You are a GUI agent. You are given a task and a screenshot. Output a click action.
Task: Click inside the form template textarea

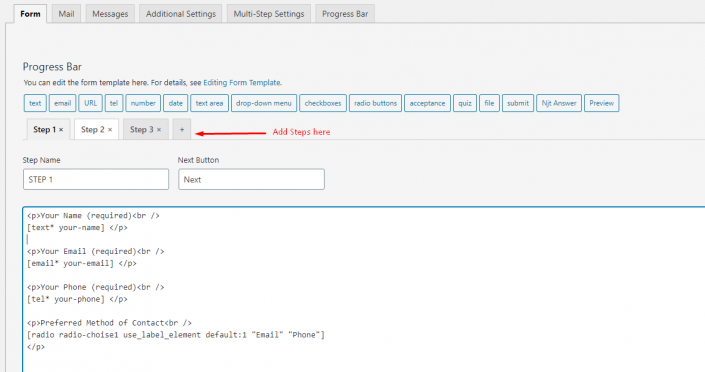click(x=364, y=289)
